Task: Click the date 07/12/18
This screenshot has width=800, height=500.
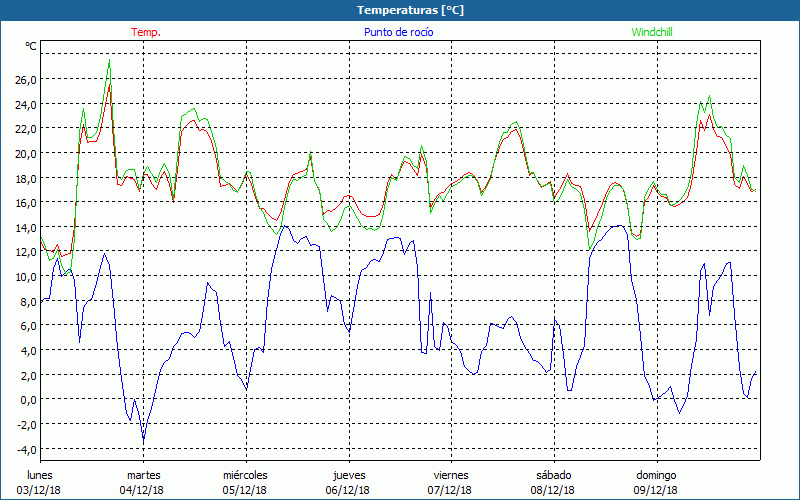Action: (449, 490)
